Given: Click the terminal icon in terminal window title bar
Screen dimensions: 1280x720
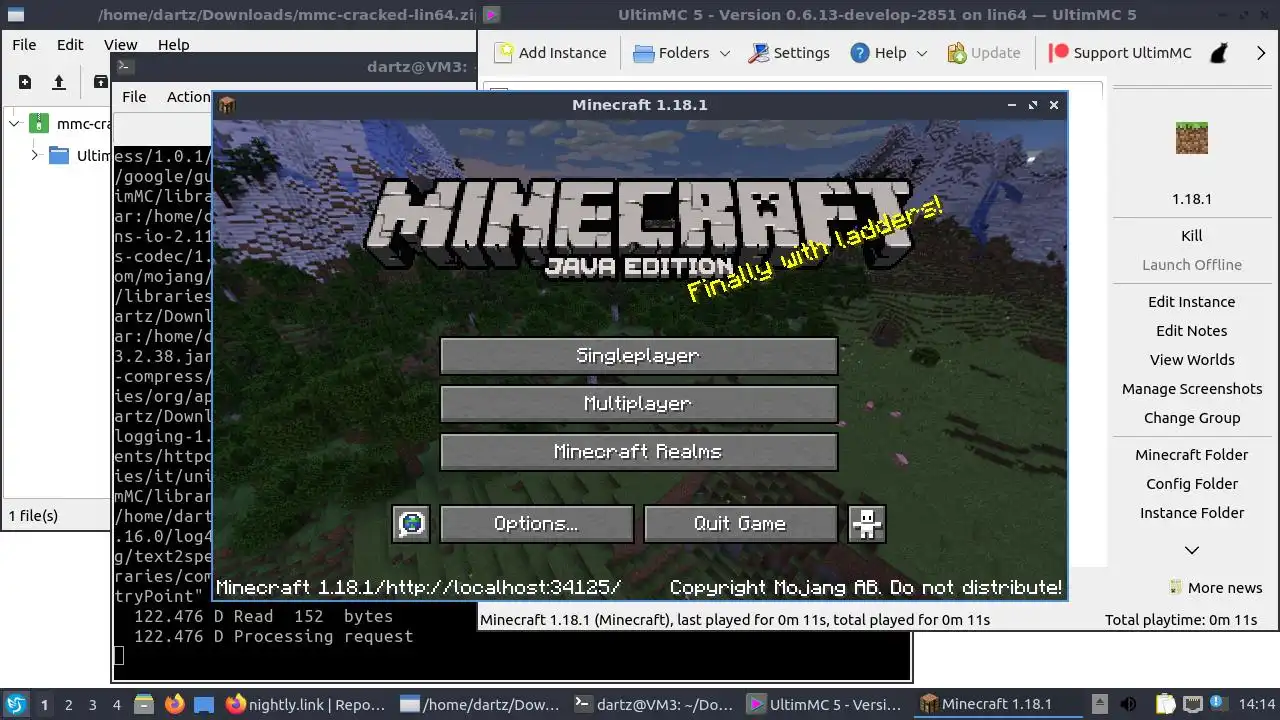Looking at the screenshot, I should click(125, 67).
